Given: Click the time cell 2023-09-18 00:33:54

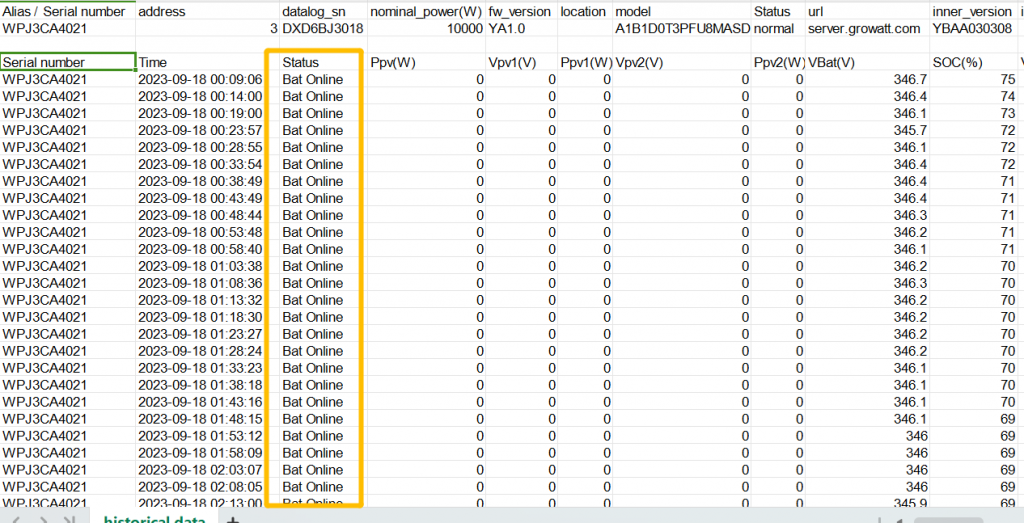Looking at the screenshot, I should click(x=207, y=165).
